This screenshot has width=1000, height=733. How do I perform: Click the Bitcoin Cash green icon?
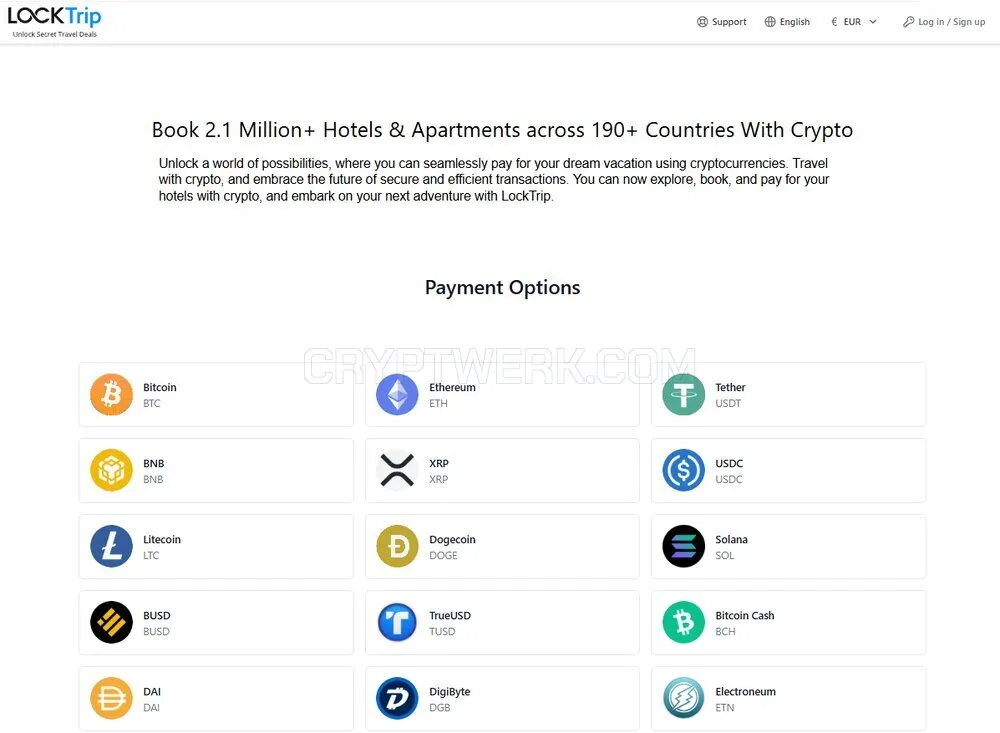click(x=684, y=623)
